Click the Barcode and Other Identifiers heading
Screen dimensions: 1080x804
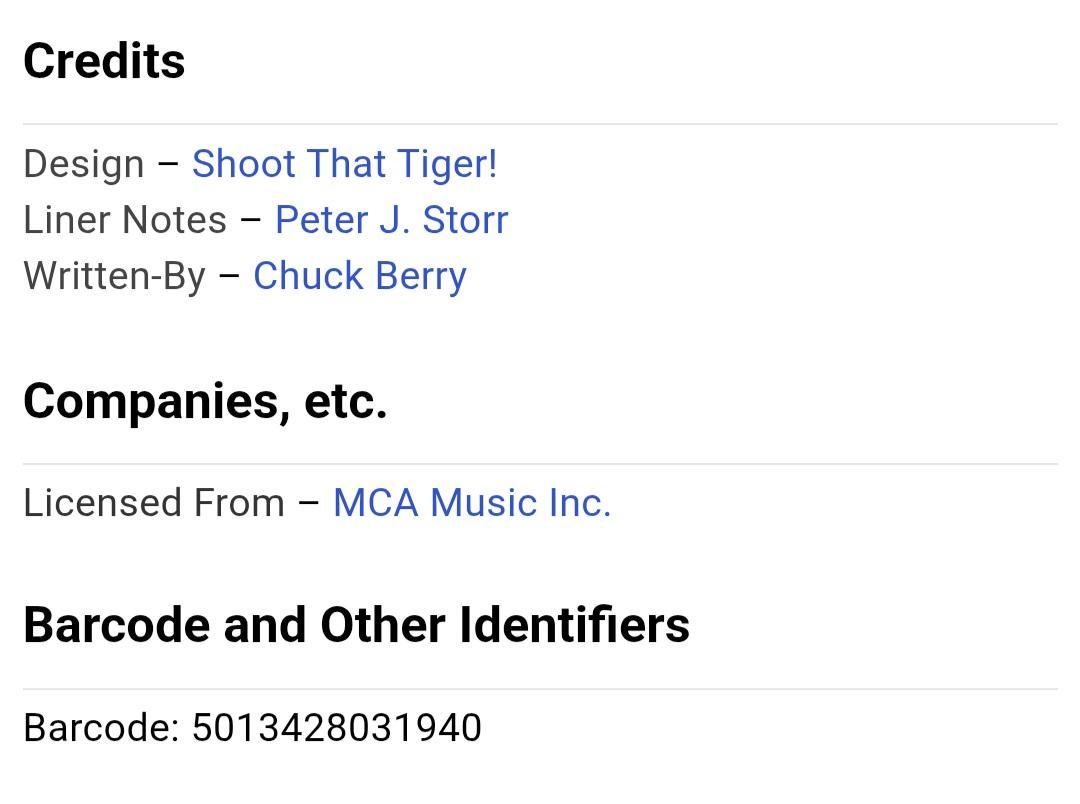(x=356, y=625)
